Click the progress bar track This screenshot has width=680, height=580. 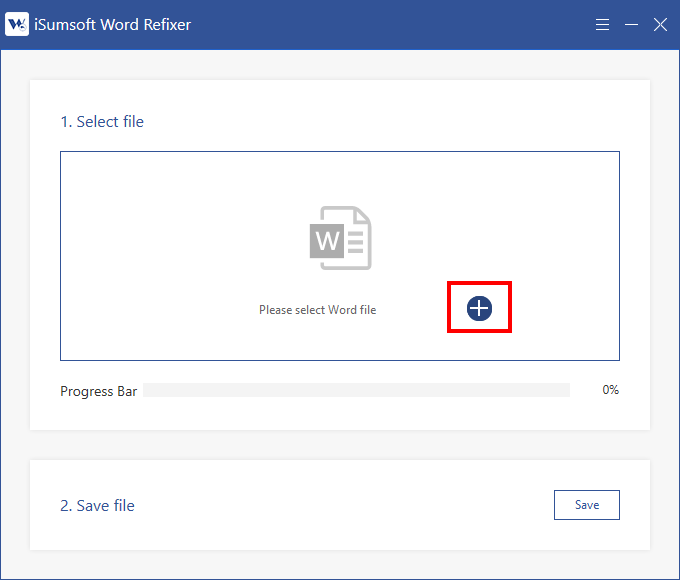[x=356, y=390]
